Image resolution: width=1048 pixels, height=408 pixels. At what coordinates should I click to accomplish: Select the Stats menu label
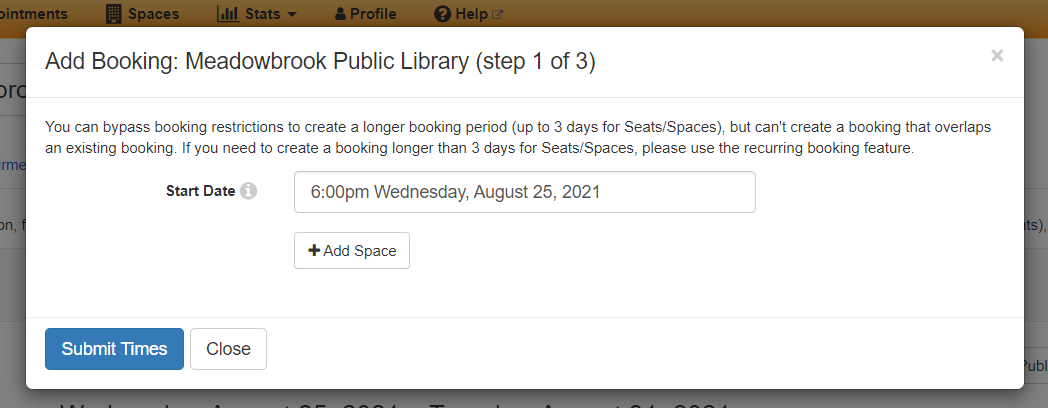tap(263, 13)
